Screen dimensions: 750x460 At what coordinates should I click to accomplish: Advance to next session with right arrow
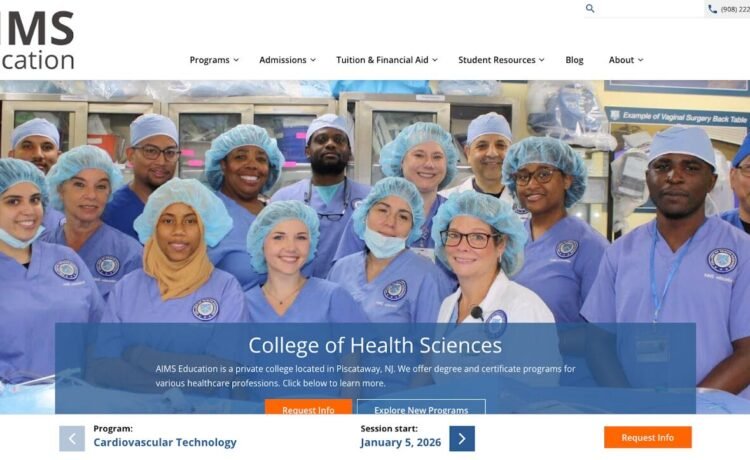click(x=462, y=438)
